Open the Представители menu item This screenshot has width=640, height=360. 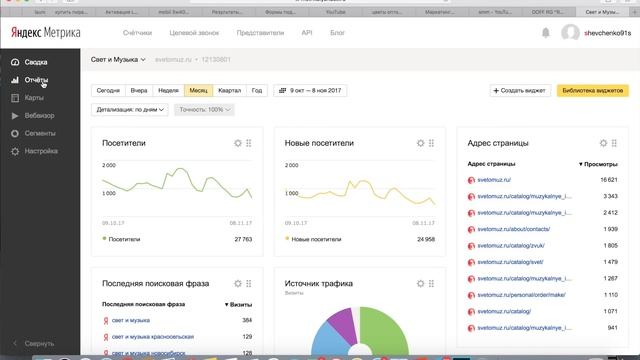(260, 33)
